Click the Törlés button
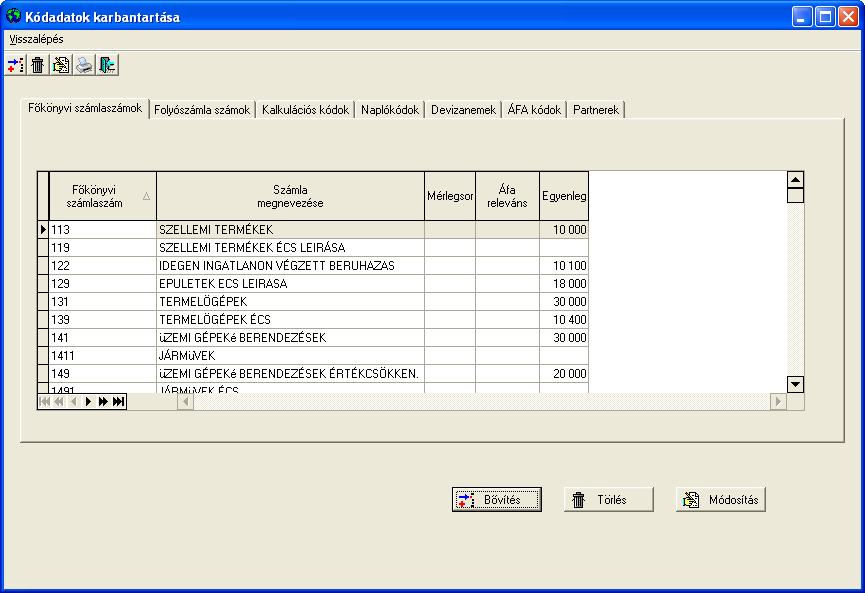Viewport: 865px width, 593px height. point(608,500)
